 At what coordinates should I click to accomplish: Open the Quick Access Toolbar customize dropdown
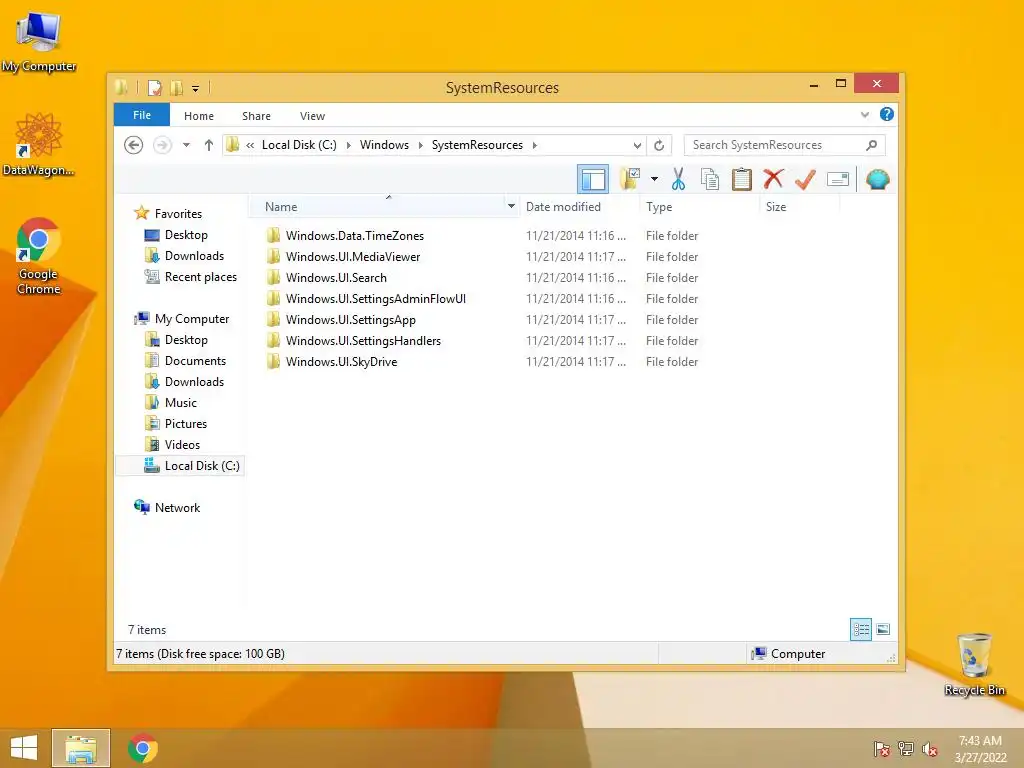tap(195, 88)
